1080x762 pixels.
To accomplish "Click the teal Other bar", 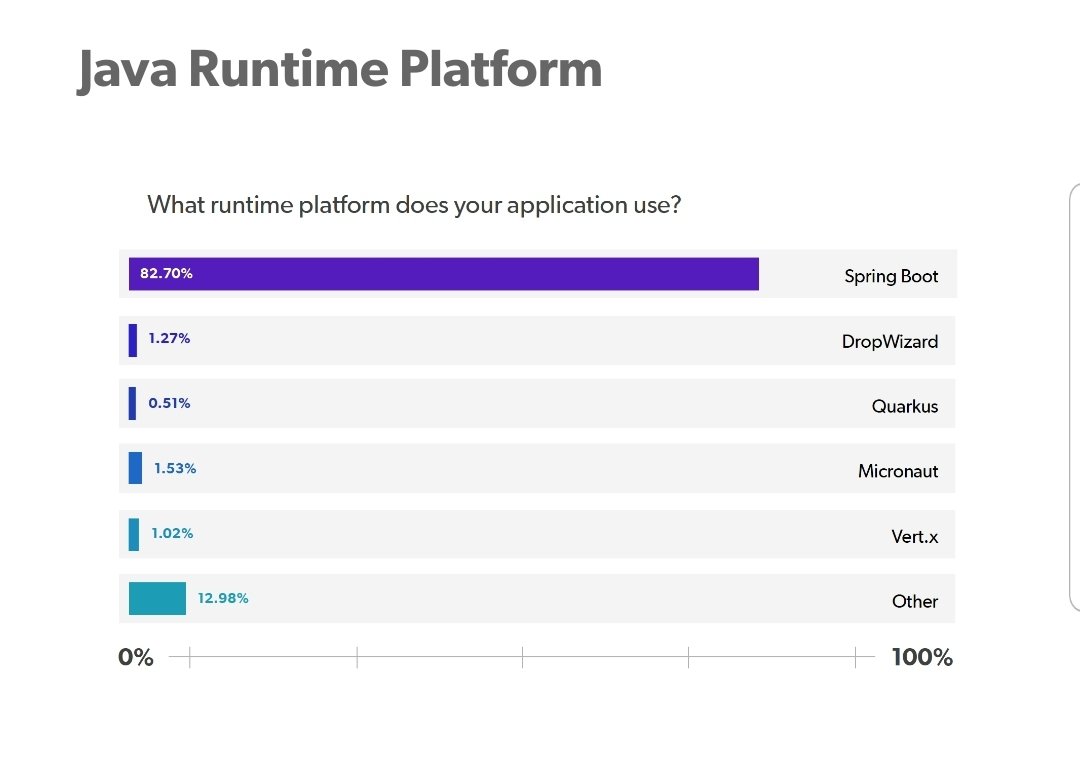I will [157, 599].
